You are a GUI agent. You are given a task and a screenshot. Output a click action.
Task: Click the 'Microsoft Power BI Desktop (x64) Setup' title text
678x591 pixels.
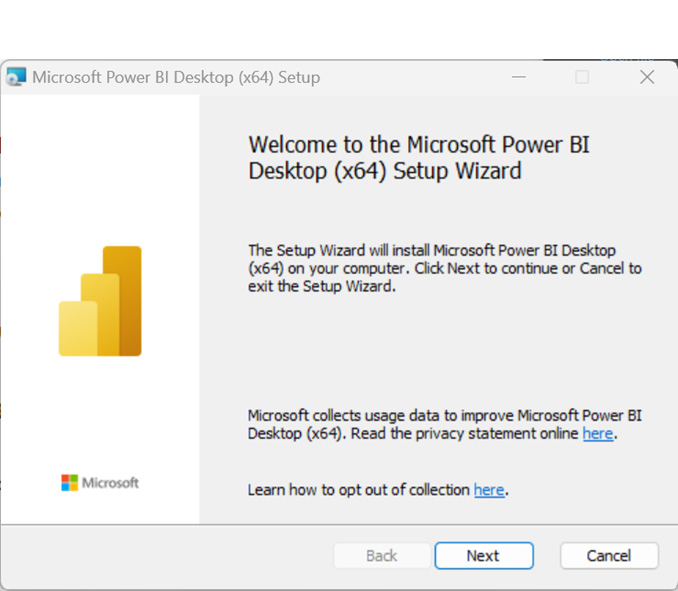tap(176, 77)
